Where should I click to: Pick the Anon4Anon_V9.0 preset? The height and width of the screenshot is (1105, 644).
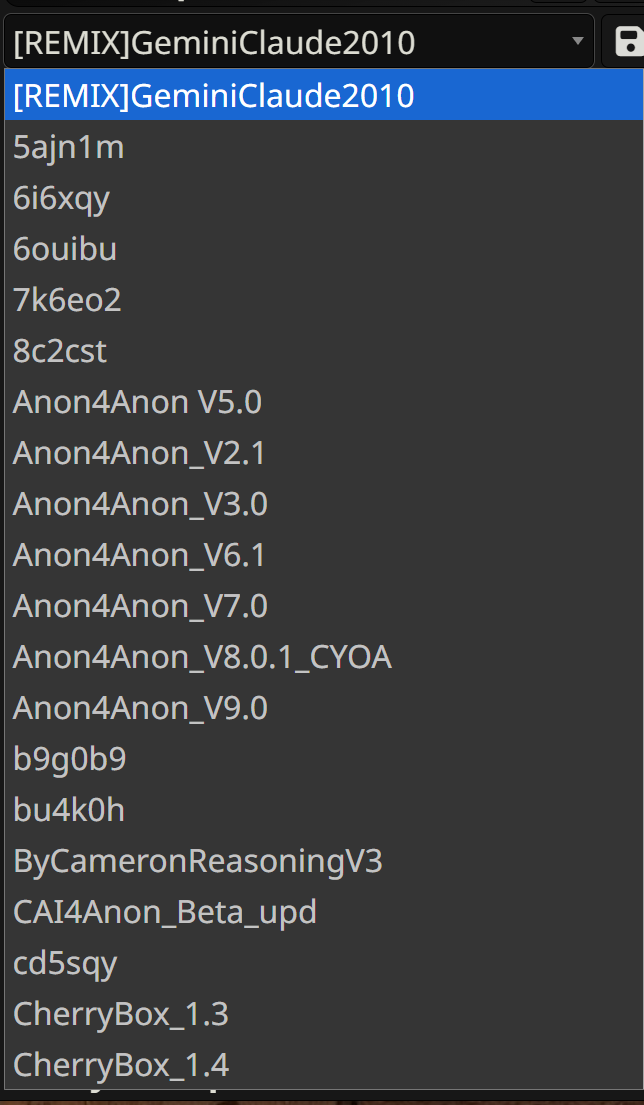point(140,709)
